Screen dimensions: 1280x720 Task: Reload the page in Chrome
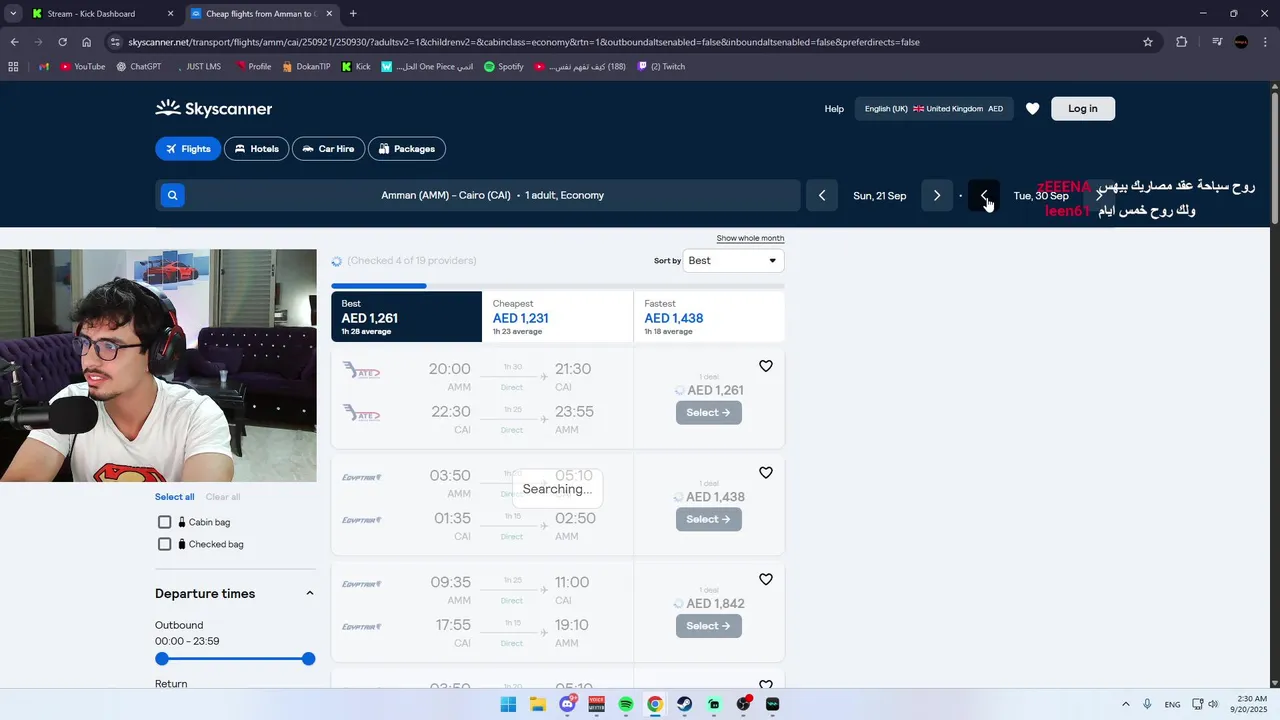tap(62, 42)
